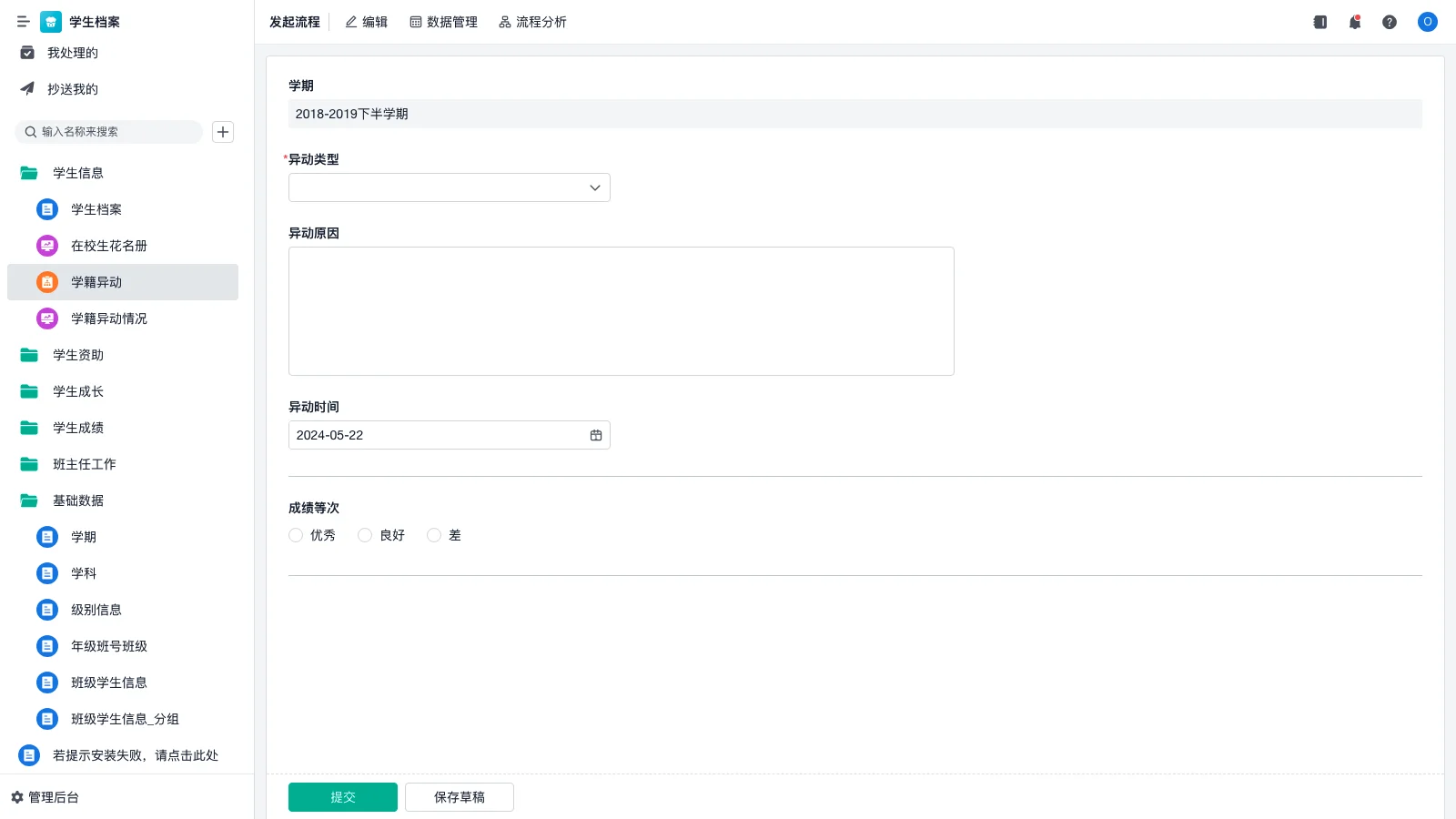Click into the 异动原因 text area
Image resolution: width=1456 pixels, height=819 pixels.
621,311
